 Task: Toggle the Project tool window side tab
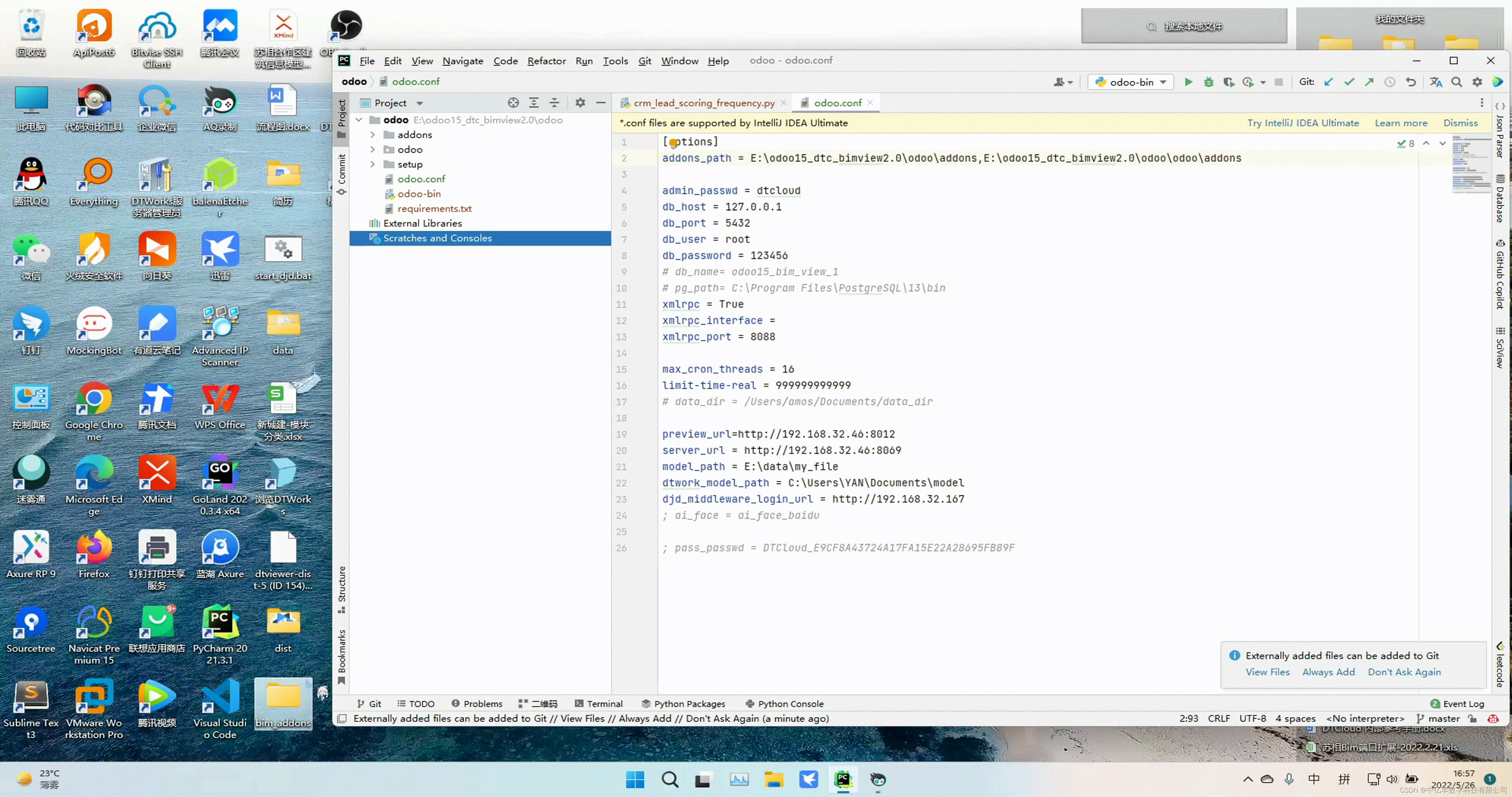[341, 117]
